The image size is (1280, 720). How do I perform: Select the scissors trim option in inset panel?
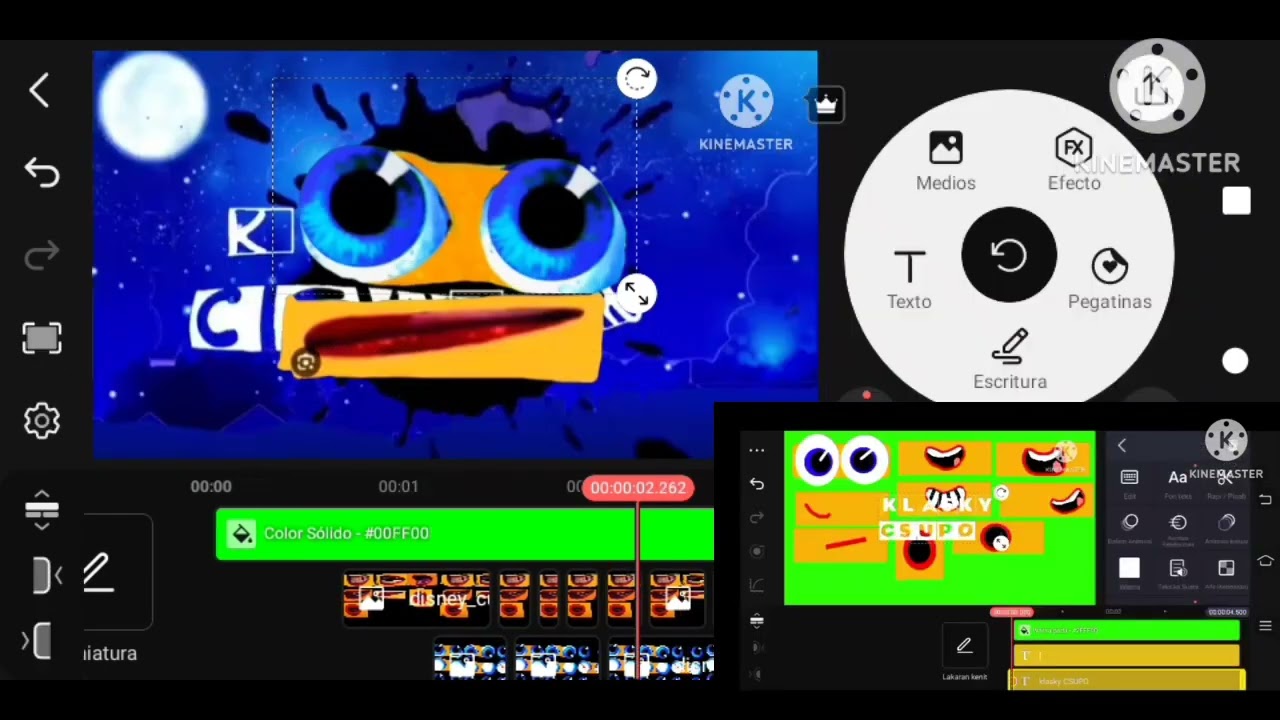tap(1226, 482)
